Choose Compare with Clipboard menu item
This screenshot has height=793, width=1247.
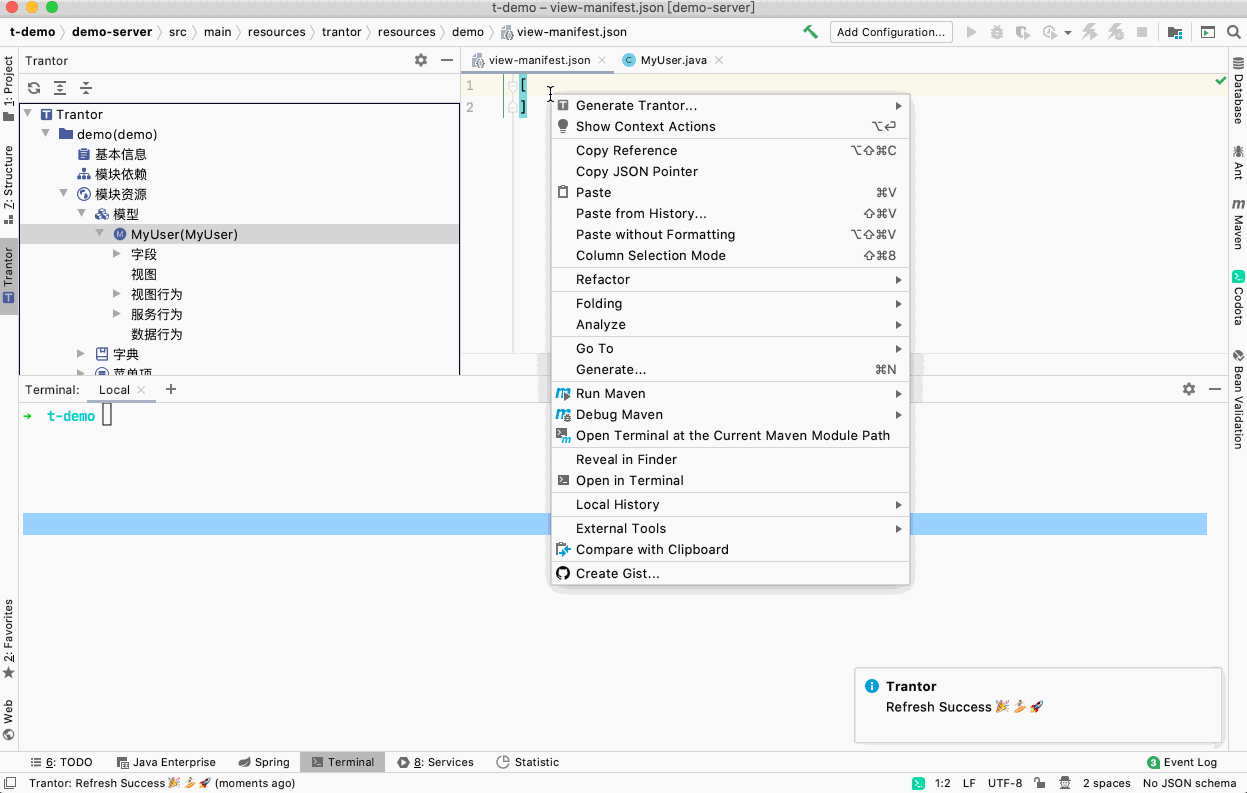coord(730,549)
